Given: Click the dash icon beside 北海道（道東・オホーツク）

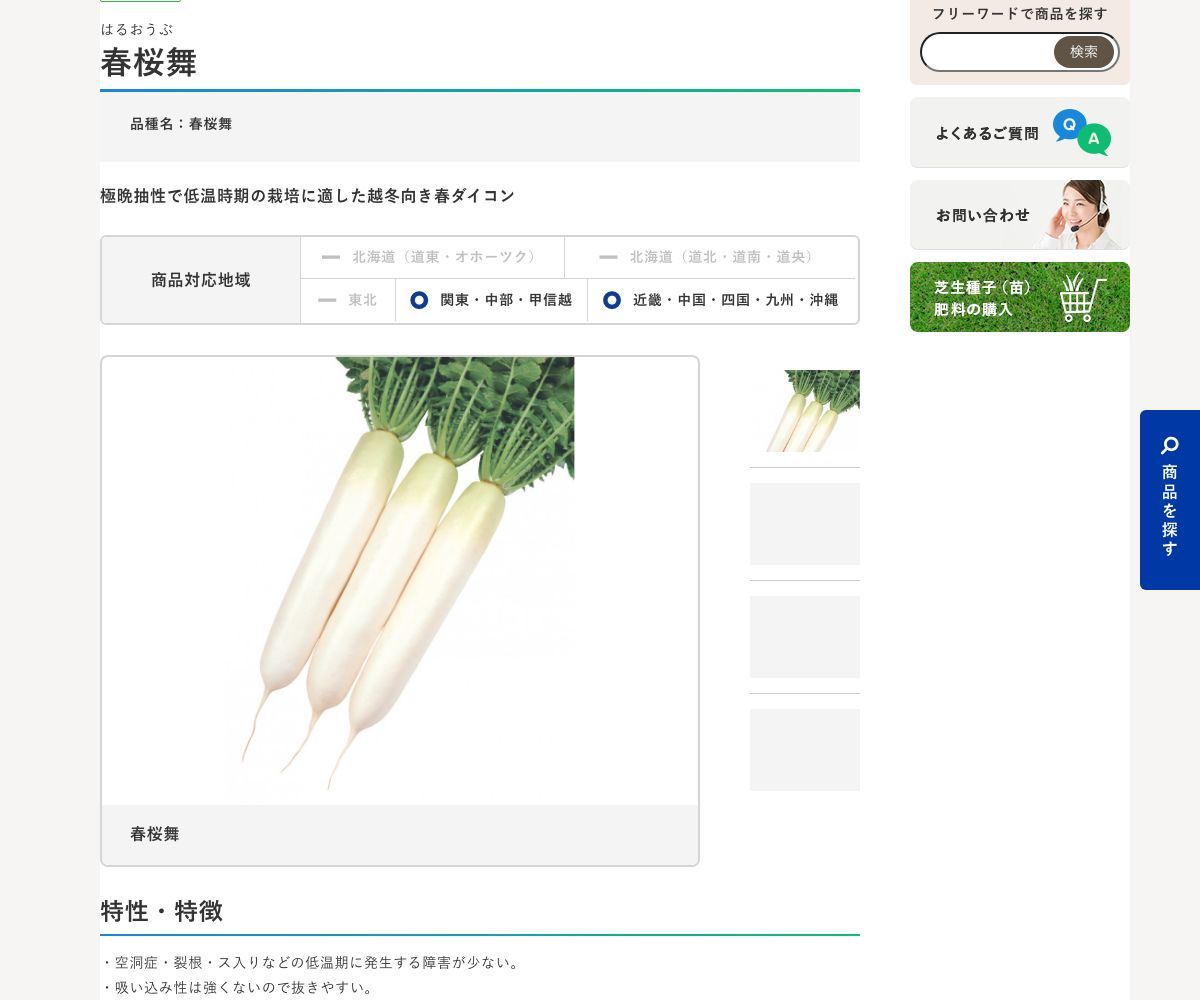Looking at the screenshot, I should tap(331, 257).
